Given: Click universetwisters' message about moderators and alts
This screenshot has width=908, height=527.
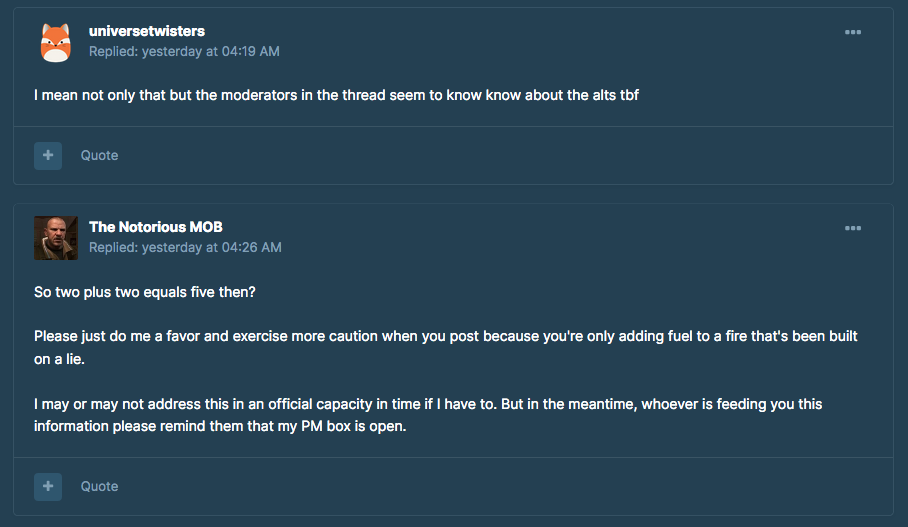Looking at the screenshot, I should [336, 95].
